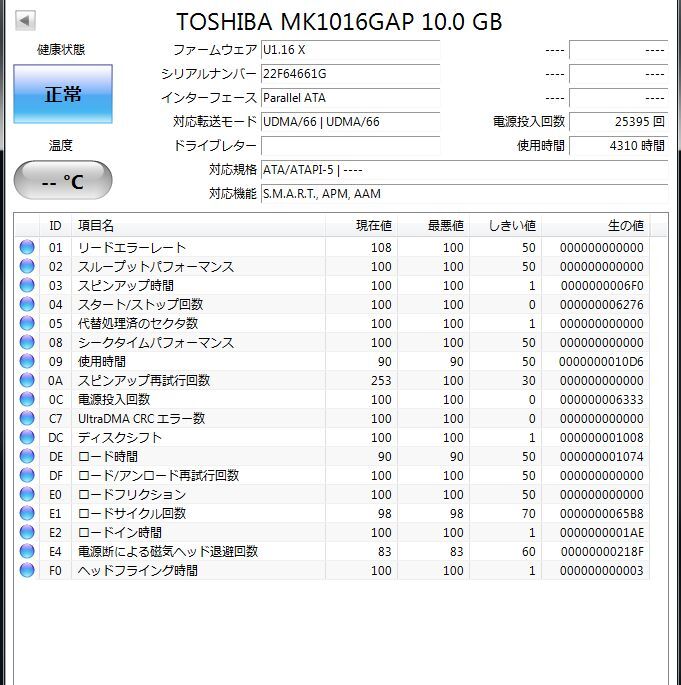Select the ロードイン時間 row name
The width and height of the screenshot is (681, 685).
[x=120, y=533]
